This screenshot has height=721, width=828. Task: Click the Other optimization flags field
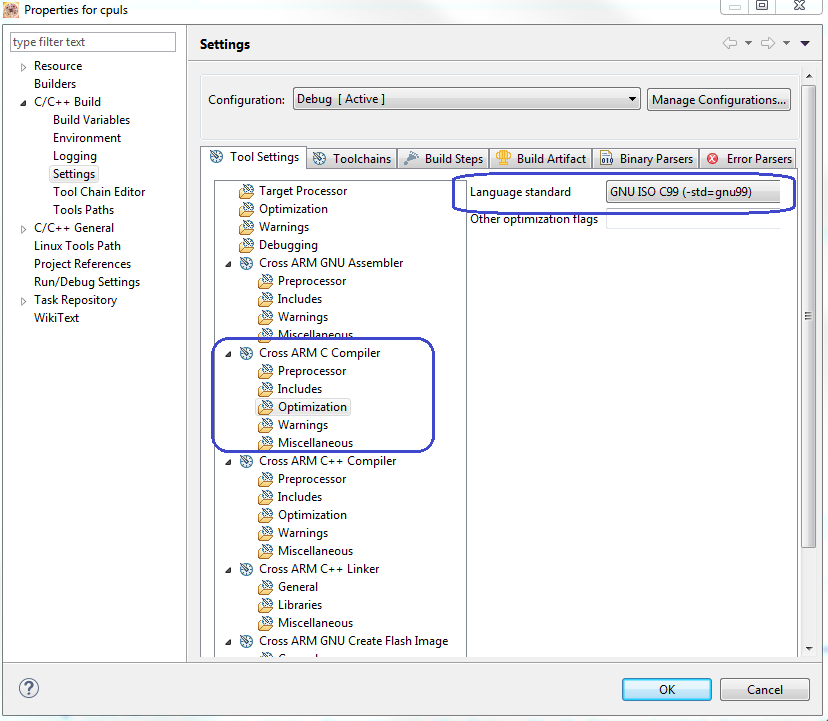pos(693,219)
